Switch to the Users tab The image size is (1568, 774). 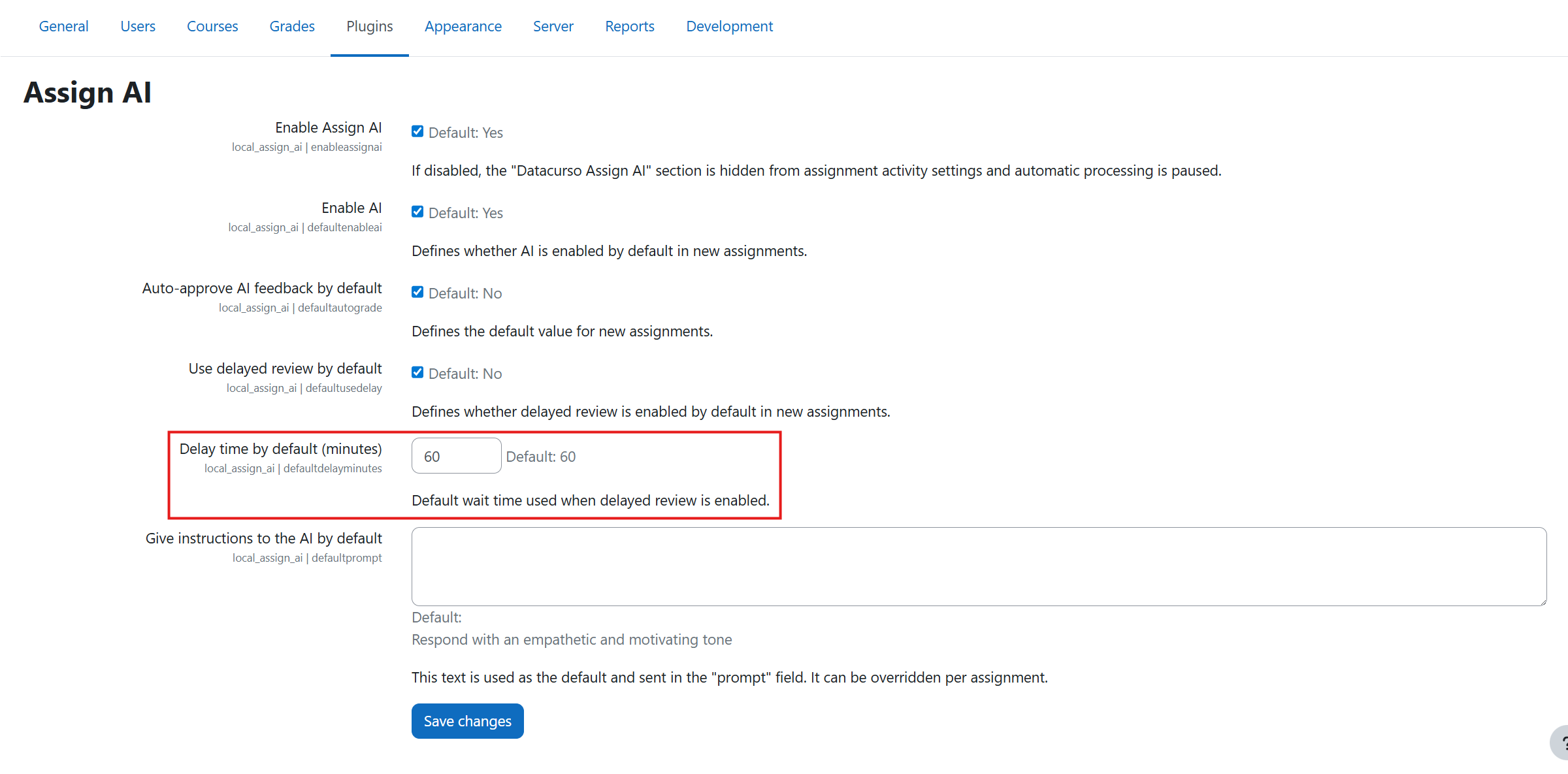coord(138,26)
